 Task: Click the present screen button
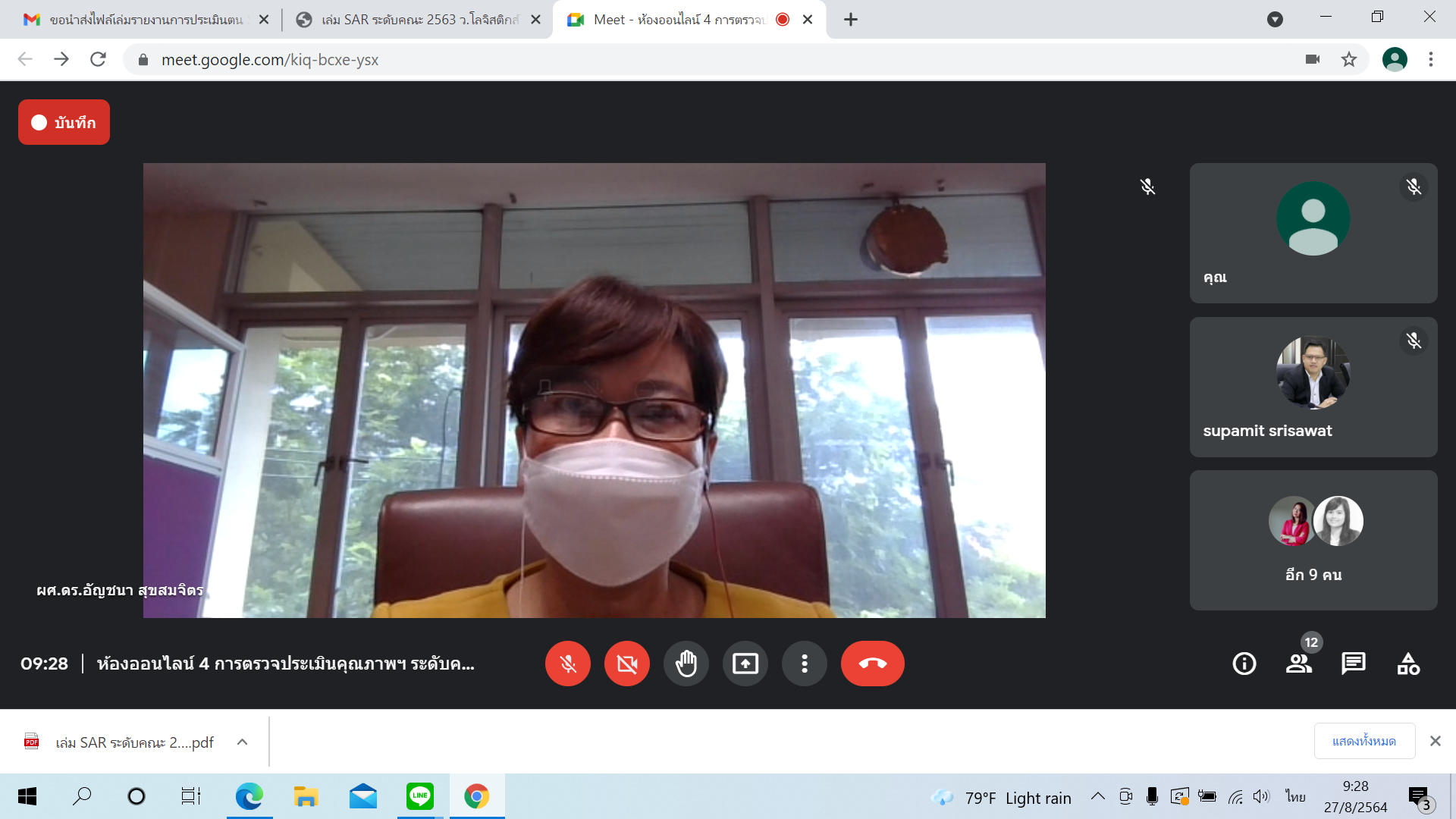pyautogui.click(x=745, y=664)
